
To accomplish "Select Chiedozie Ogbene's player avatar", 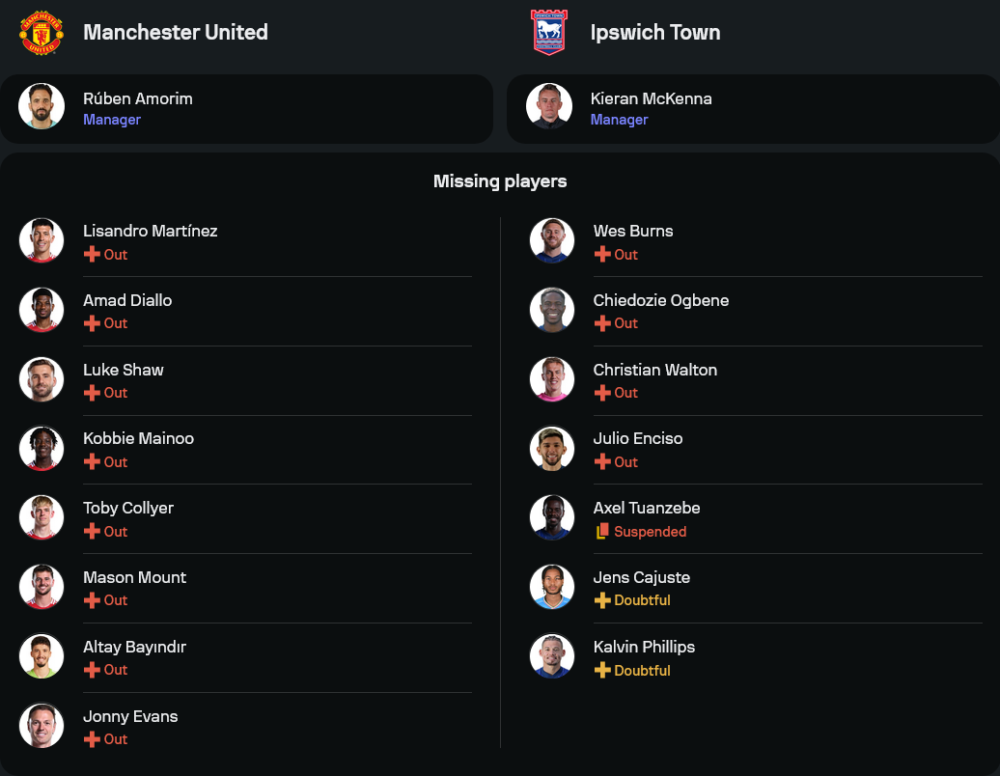I will [552, 310].
